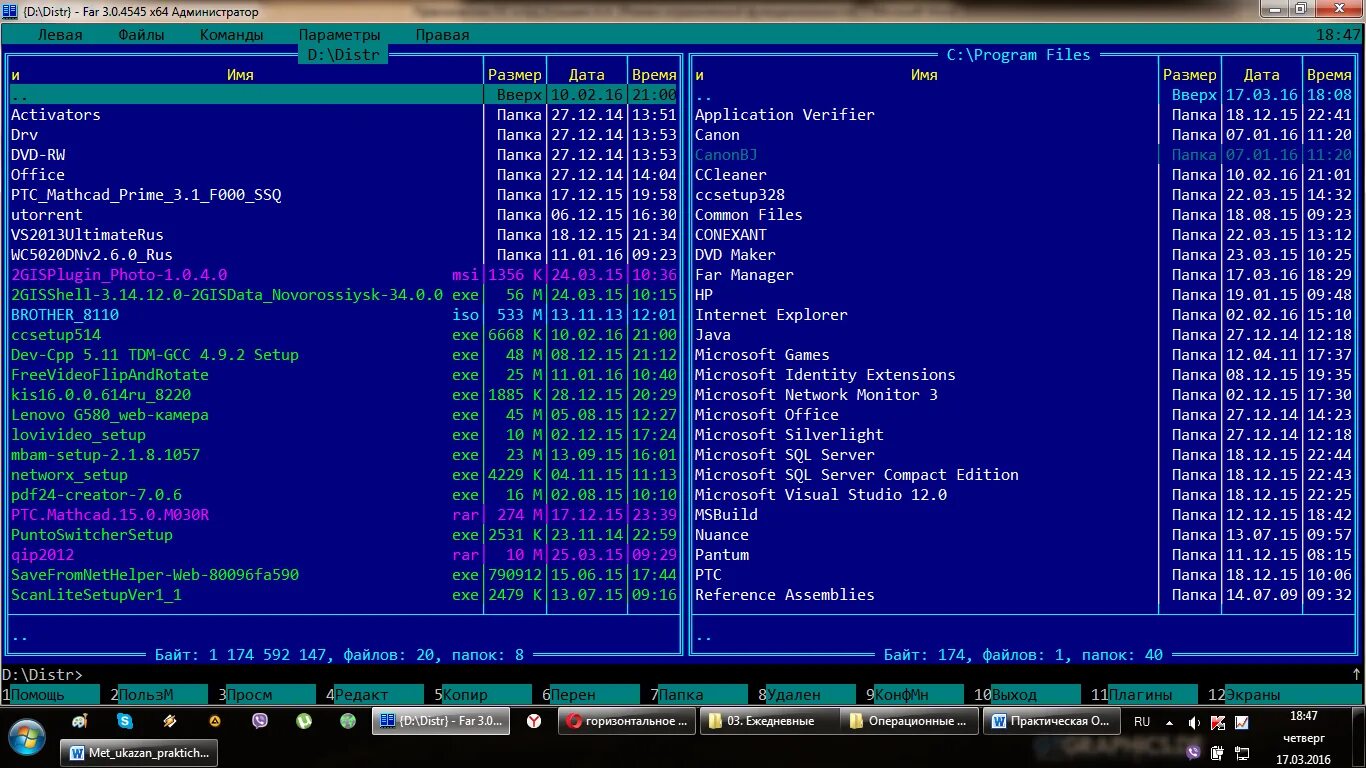Click 9 КонфМн function key

pos(914,695)
